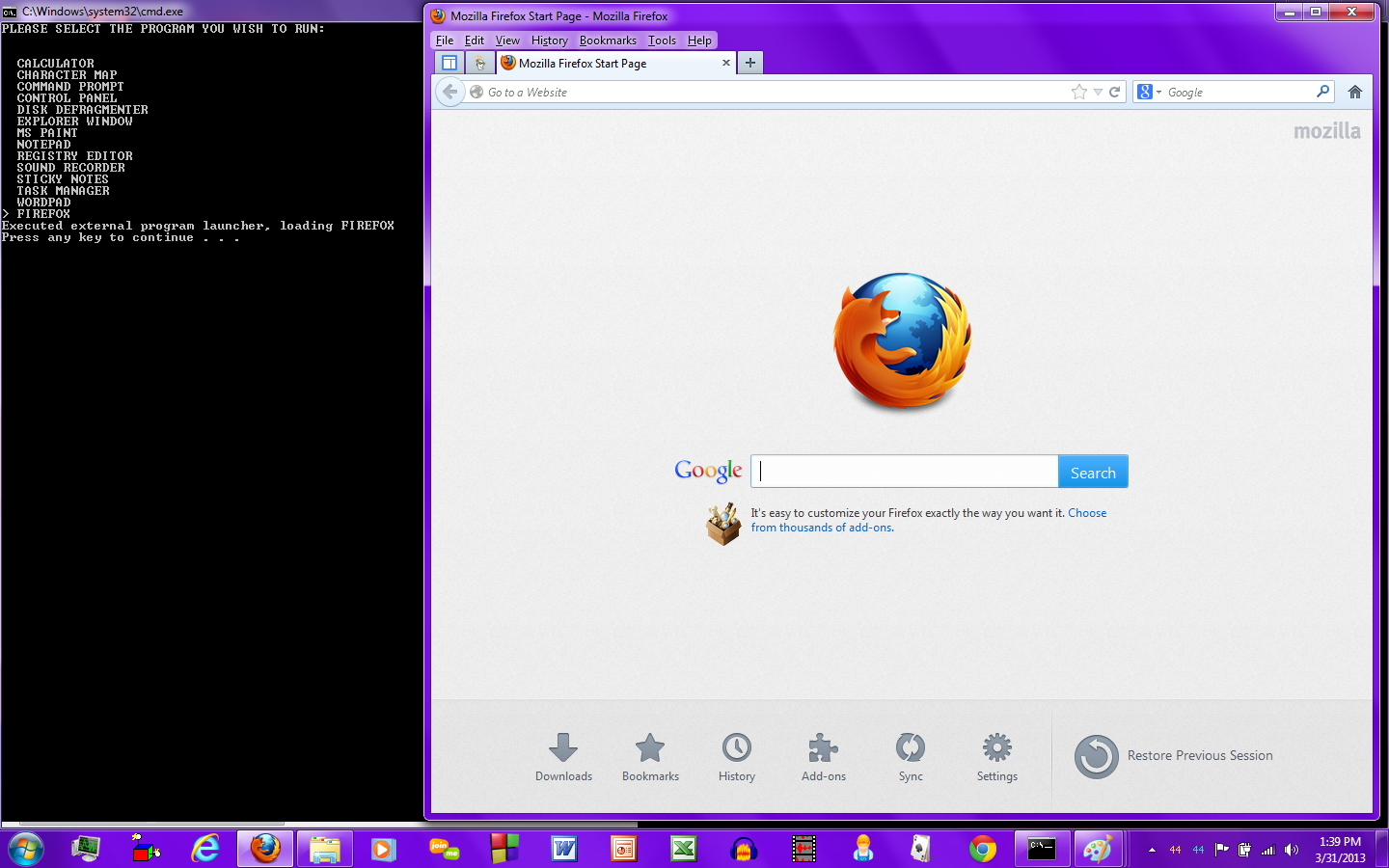Open the Tools menu in Firefox
The width and height of the screenshot is (1389, 868).
662,41
